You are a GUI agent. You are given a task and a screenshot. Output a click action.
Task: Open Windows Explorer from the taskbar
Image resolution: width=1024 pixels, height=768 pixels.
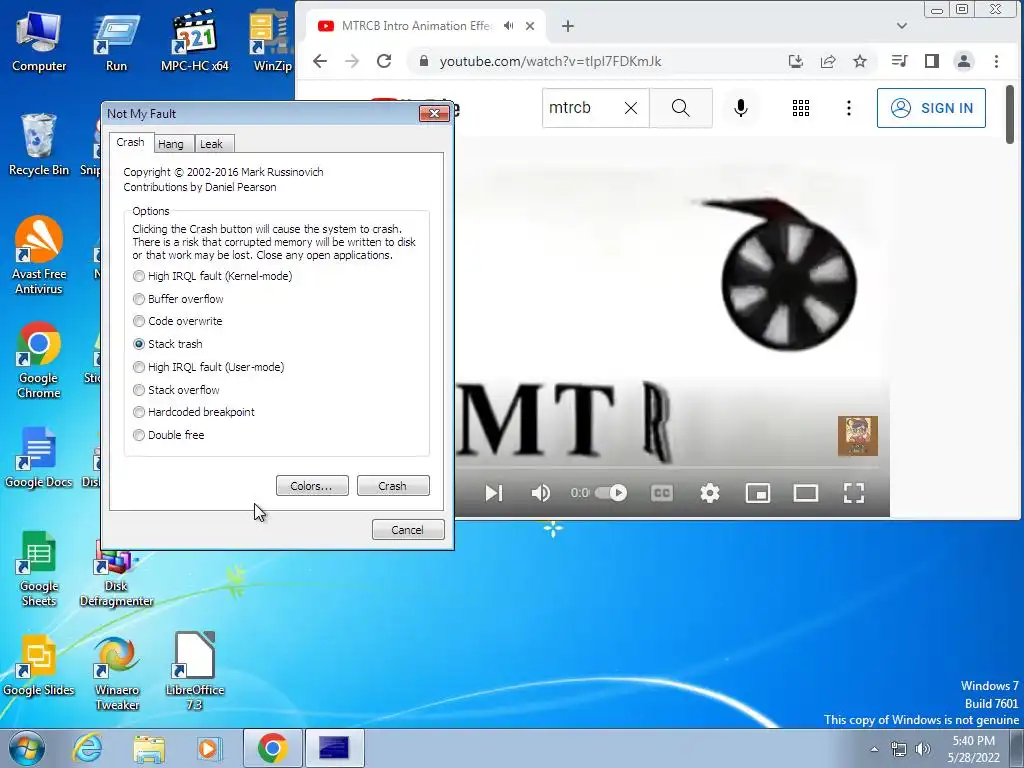[x=149, y=748]
